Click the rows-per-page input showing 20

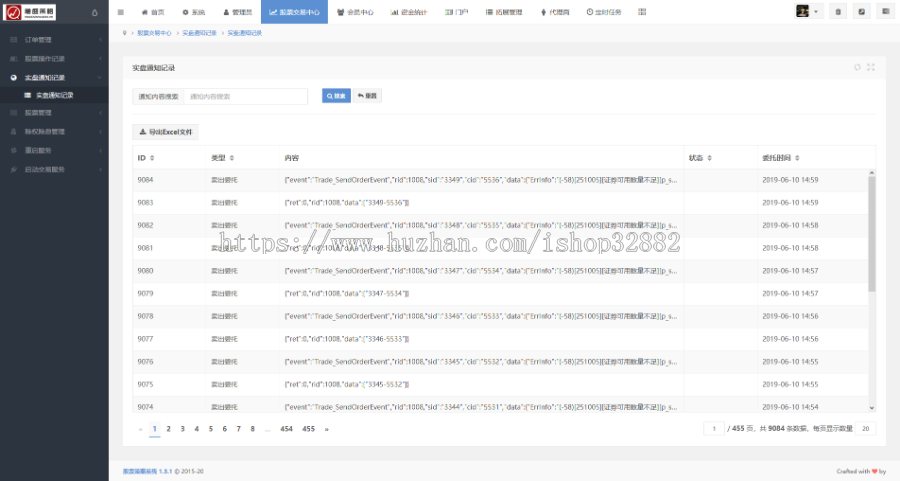(x=866, y=428)
